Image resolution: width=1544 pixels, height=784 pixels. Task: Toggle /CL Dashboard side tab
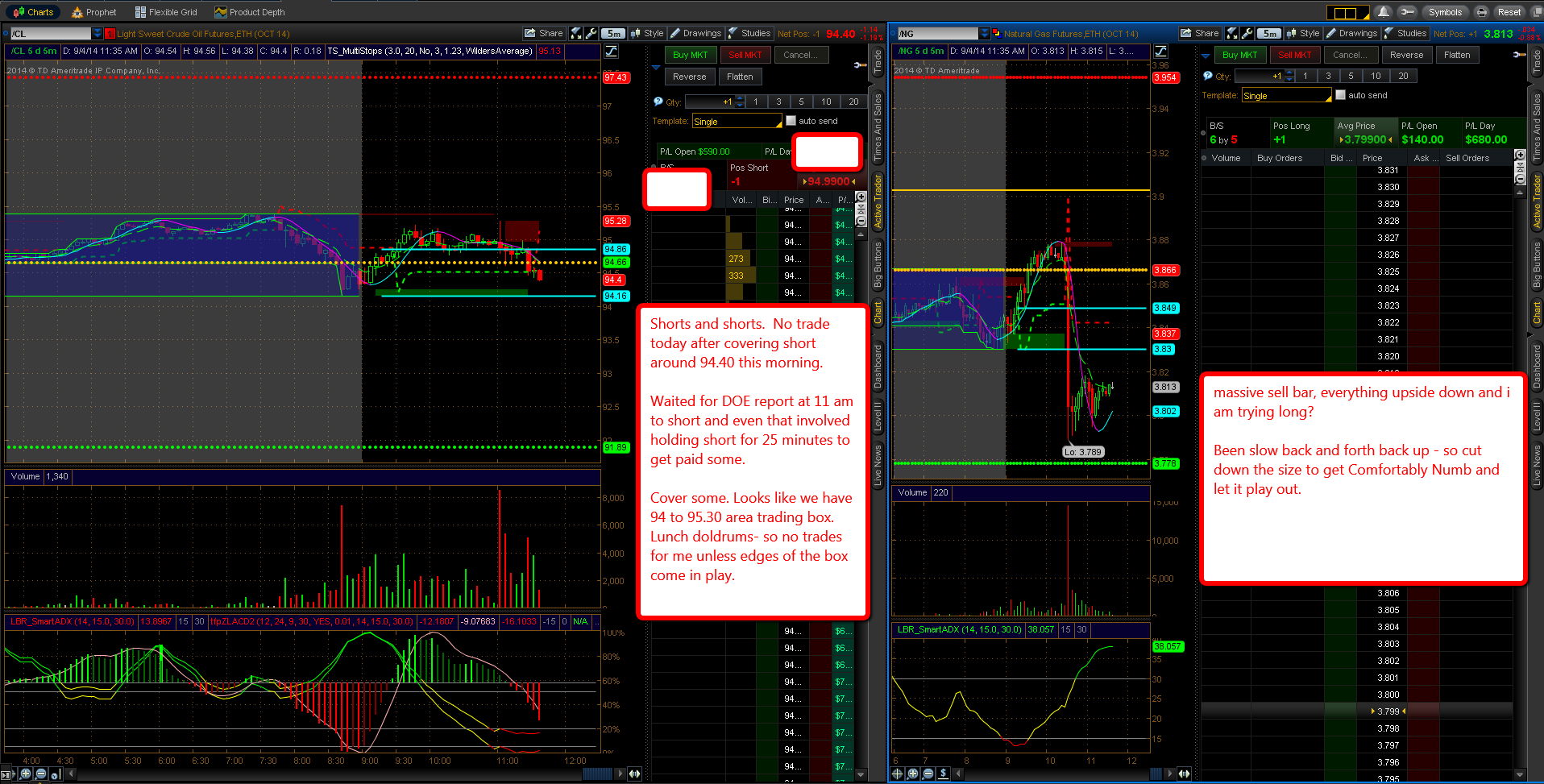(878, 367)
